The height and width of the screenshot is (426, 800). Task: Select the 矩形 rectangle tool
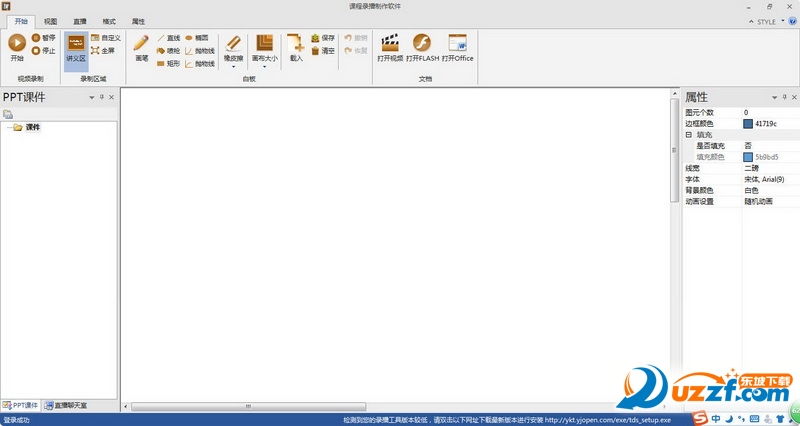168,63
